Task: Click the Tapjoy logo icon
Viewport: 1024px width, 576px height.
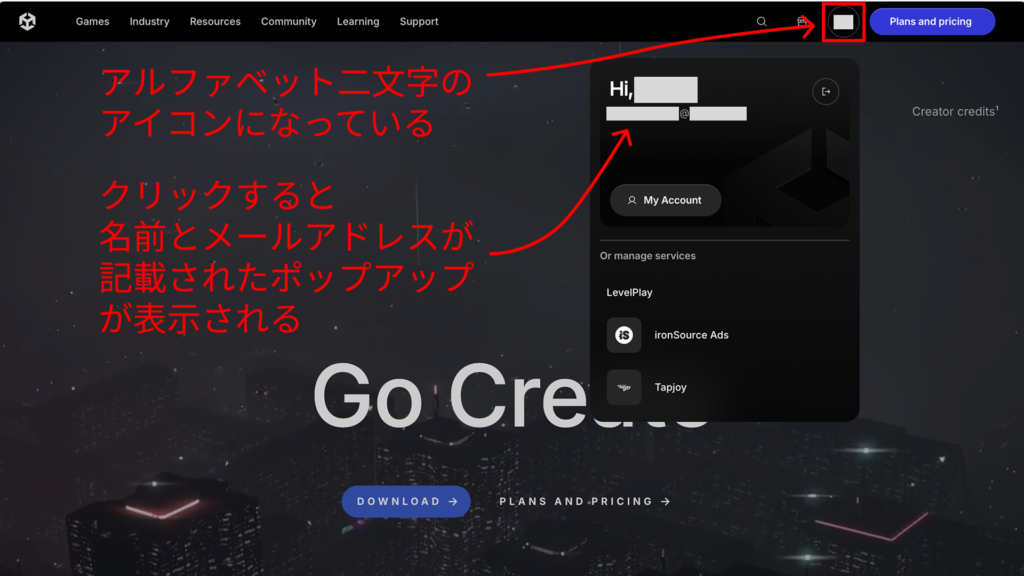Action: tap(624, 387)
